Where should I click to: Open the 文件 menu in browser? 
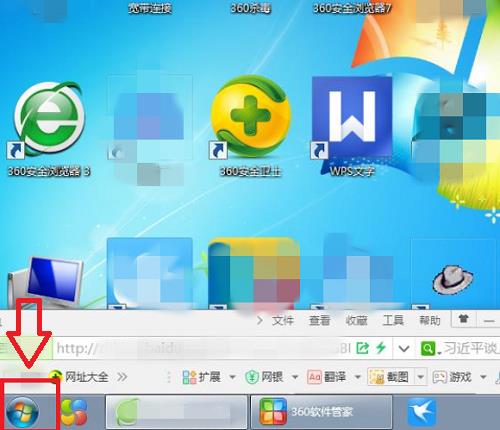click(283, 321)
